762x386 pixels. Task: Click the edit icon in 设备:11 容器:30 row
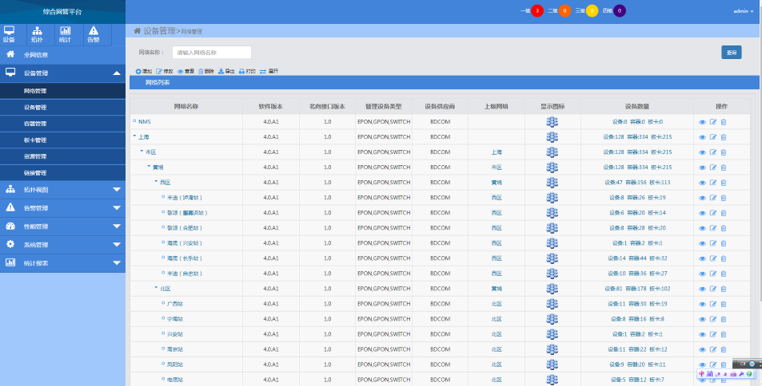(713, 304)
